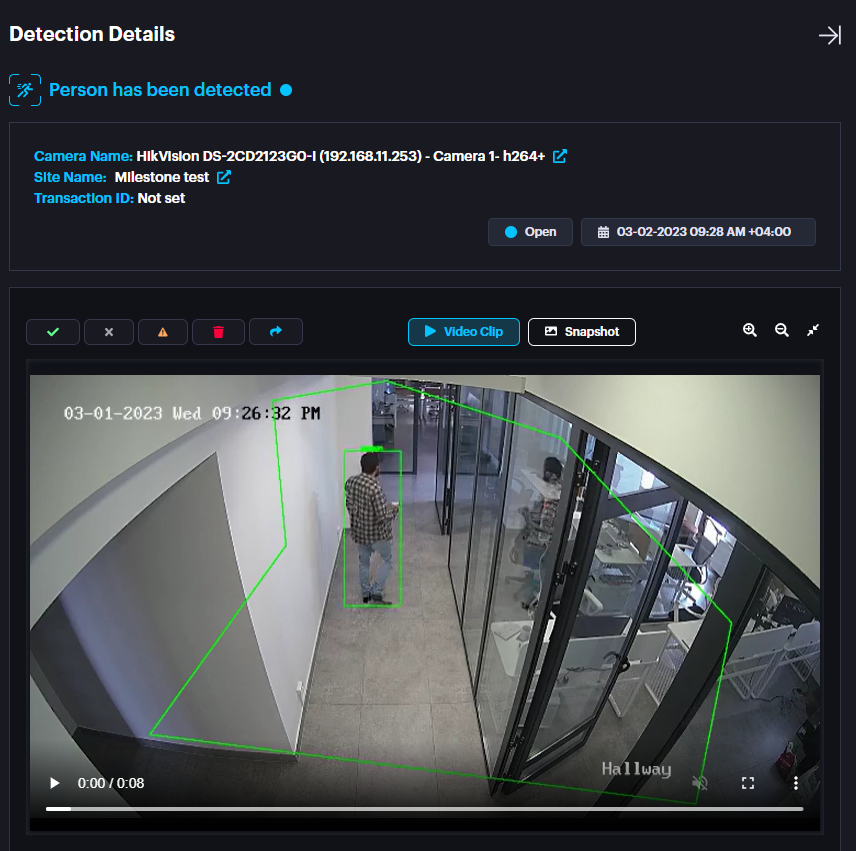Viewport: 856px width, 851px height.
Task: Click the green checkmark approve button
Action: pyautogui.click(x=53, y=332)
